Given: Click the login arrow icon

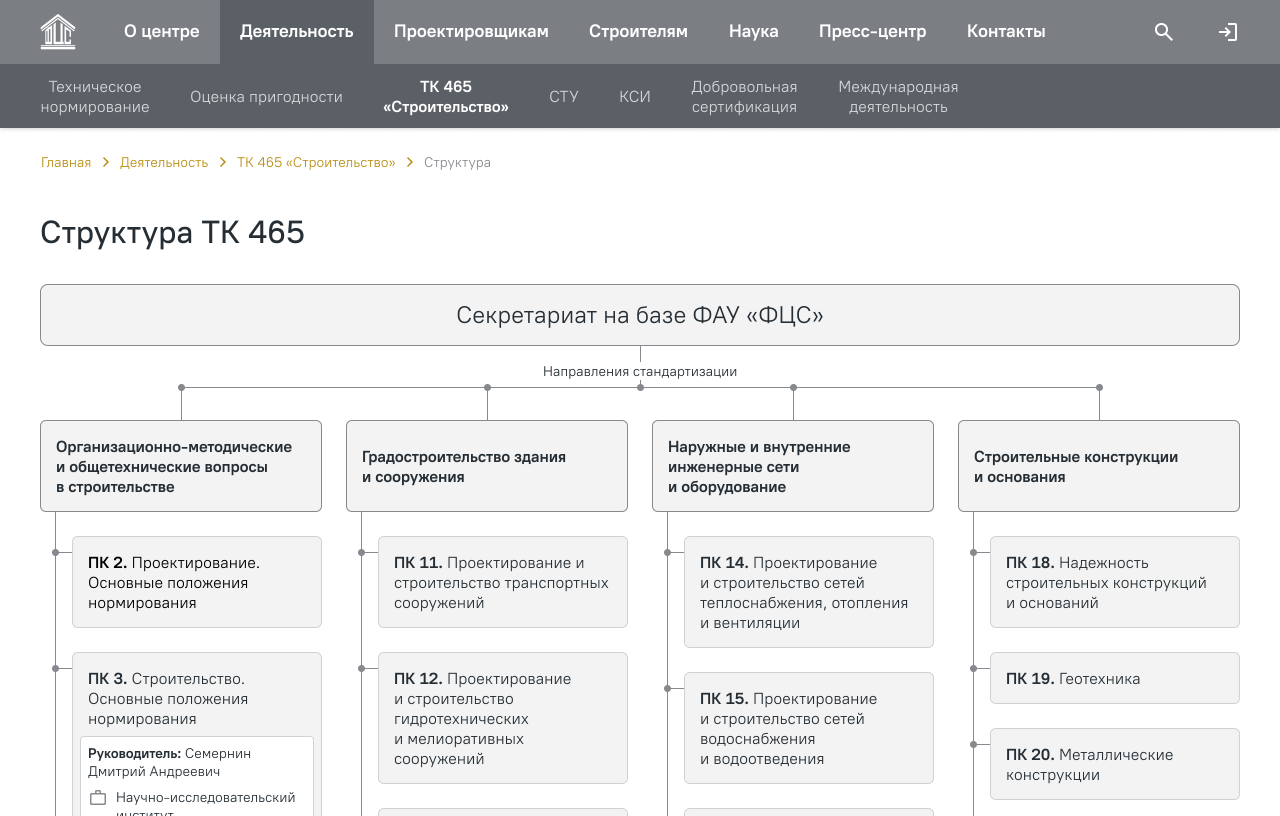Looking at the screenshot, I should 1227,32.
